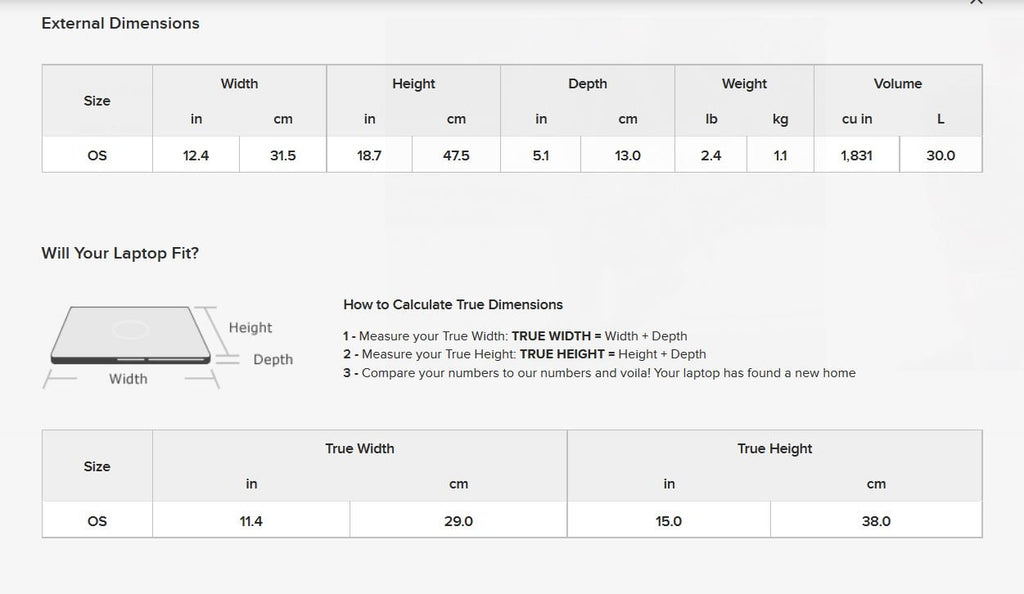The height and width of the screenshot is (594, 1024).
Task: Select the 2.4 lb weight value
Action: pyautogui.click(x=711, y=155)
